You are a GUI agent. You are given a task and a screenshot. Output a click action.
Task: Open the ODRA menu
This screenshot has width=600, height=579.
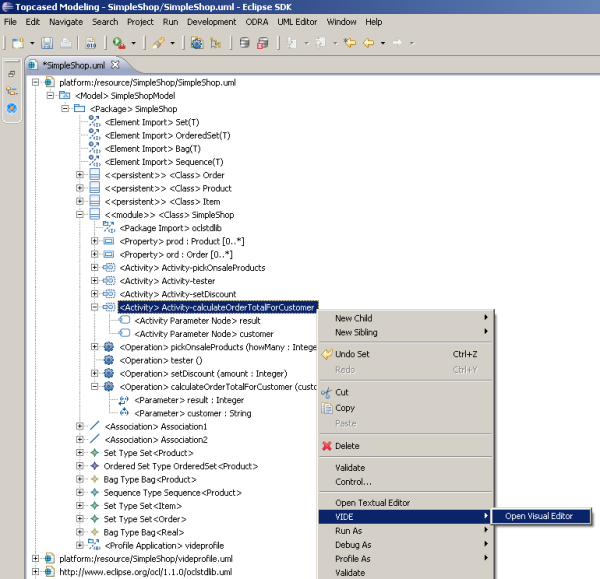click(x=257, y=22)
